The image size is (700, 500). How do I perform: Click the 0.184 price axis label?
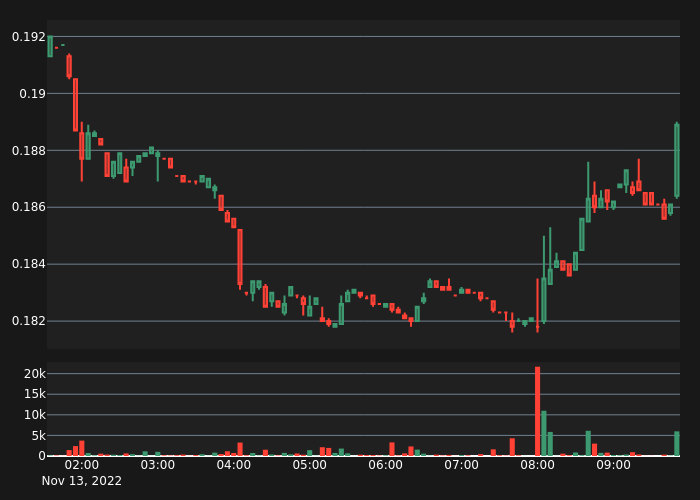(x=29, y=264)
